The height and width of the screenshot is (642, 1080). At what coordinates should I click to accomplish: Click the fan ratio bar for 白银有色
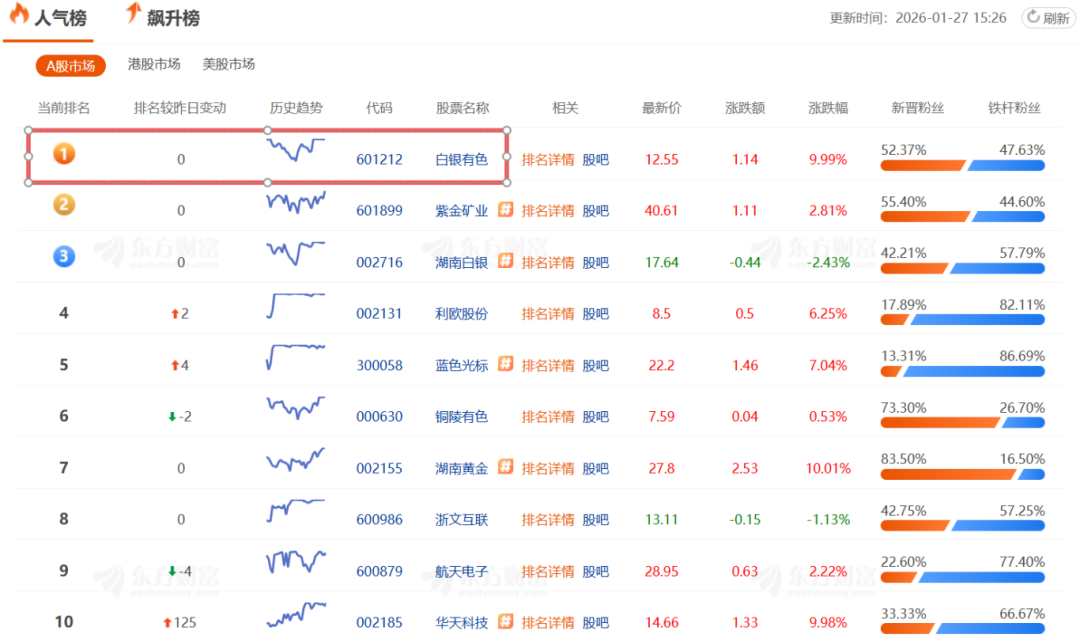tap(962, 165)
